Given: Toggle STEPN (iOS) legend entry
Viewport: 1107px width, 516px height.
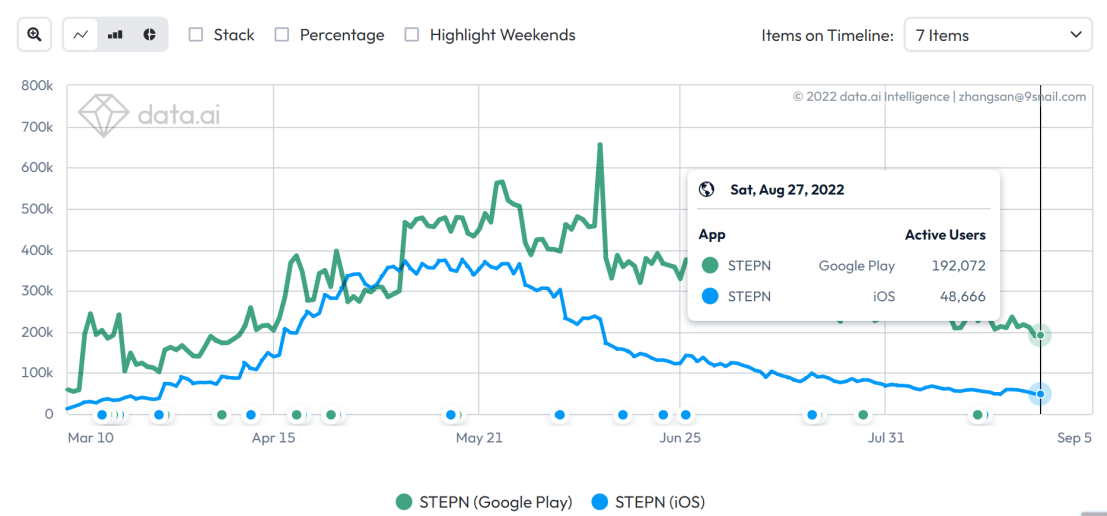Looking at the screenshot, I should 649,502.
